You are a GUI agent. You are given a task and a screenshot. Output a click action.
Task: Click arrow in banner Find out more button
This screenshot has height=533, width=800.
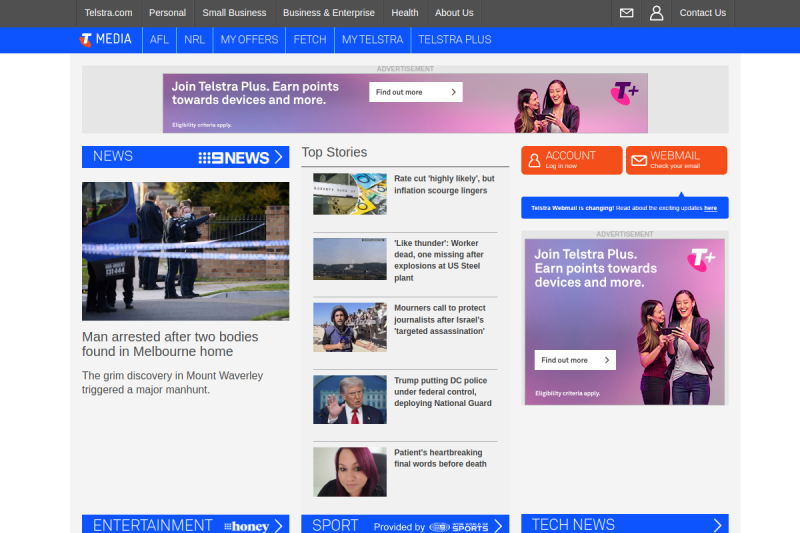(454, 92)
